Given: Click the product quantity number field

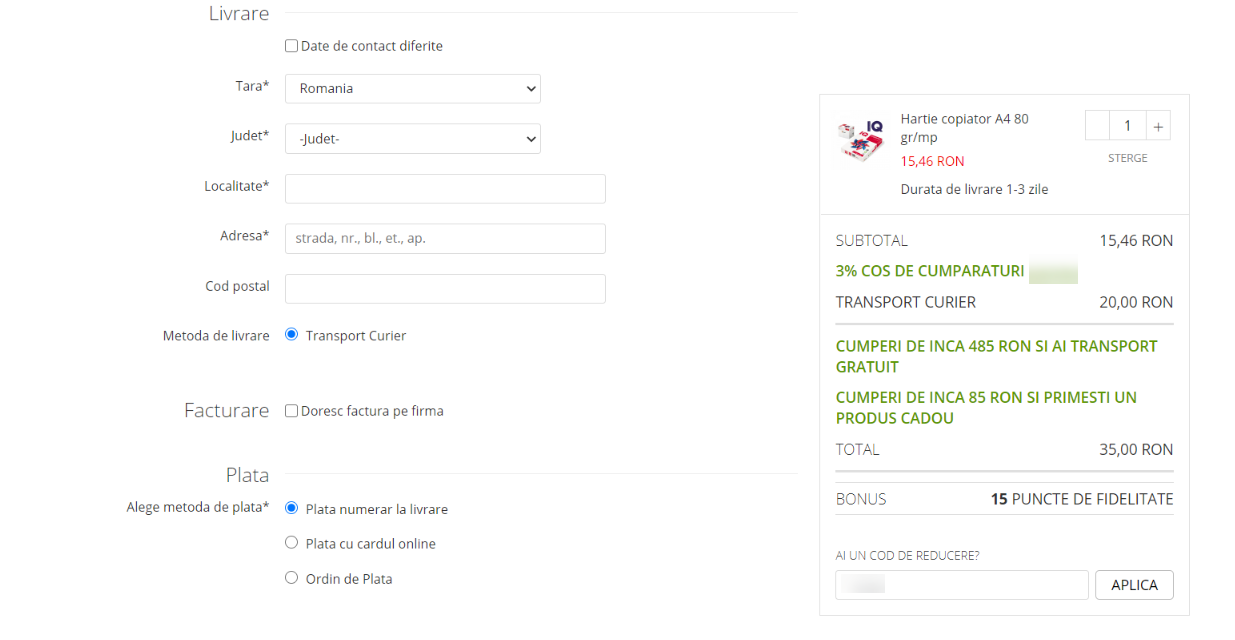Looking at the screenshot, I should [1127, 126].
